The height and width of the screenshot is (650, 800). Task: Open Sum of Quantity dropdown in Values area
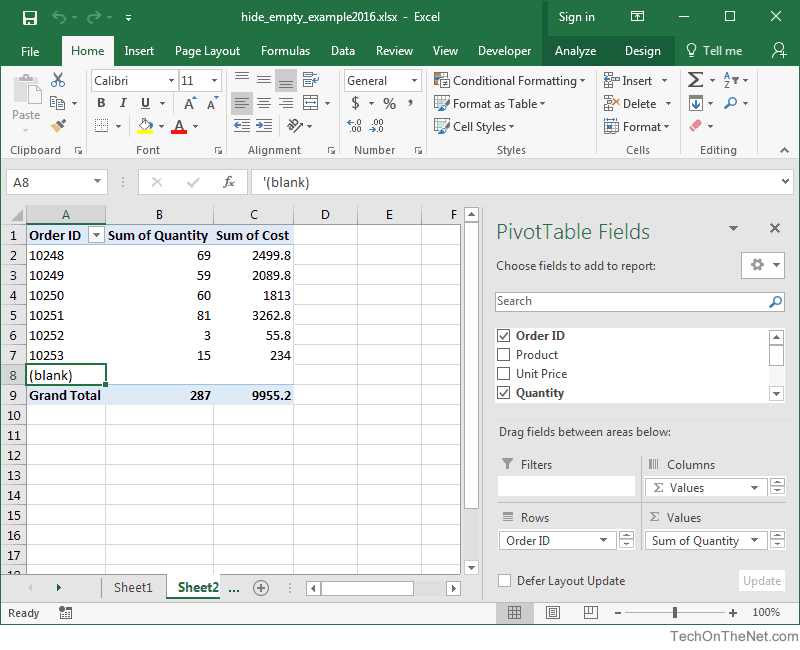[x=754, y=540]
